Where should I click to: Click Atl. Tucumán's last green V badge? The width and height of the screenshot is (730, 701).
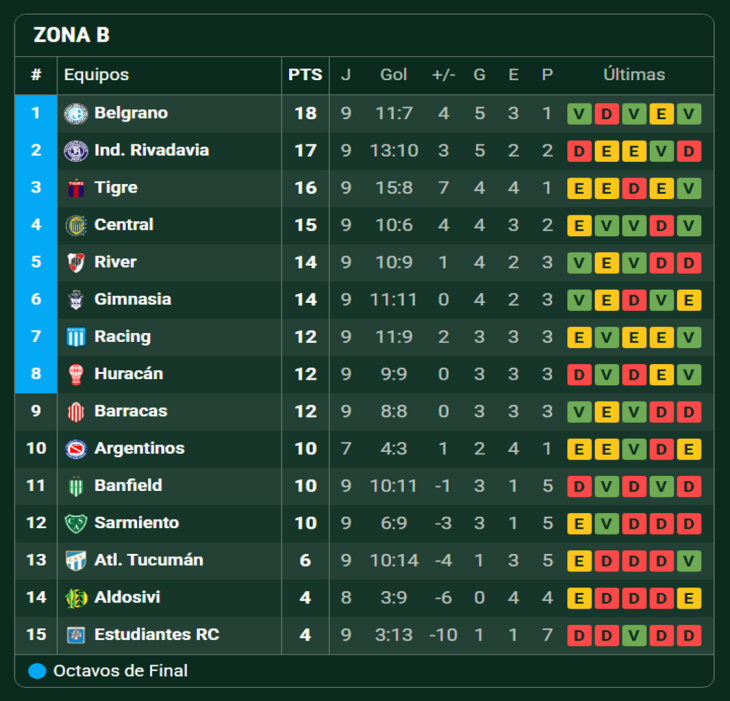pos(688,561)
